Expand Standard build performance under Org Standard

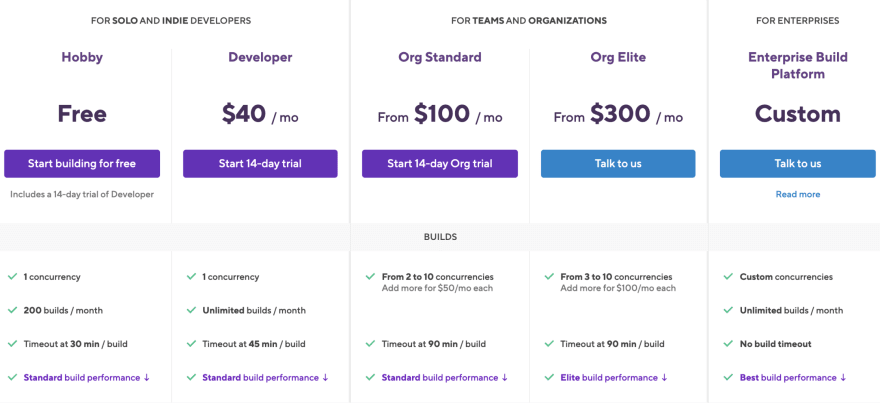click(444, 378)
